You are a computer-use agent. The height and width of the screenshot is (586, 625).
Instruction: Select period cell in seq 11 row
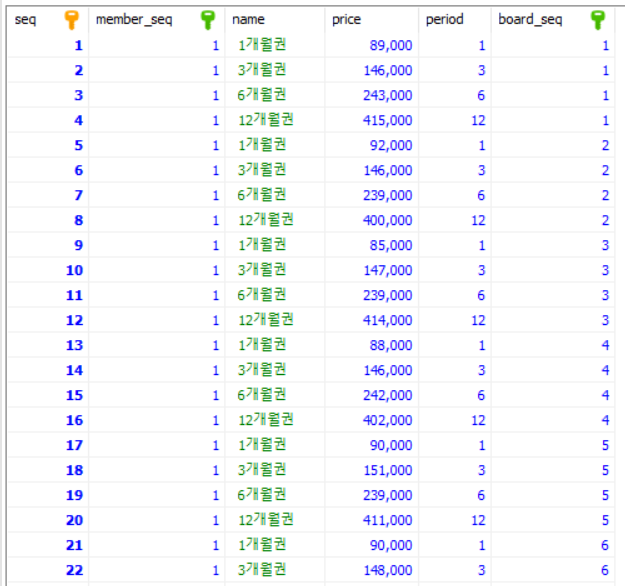coord(455,295)
